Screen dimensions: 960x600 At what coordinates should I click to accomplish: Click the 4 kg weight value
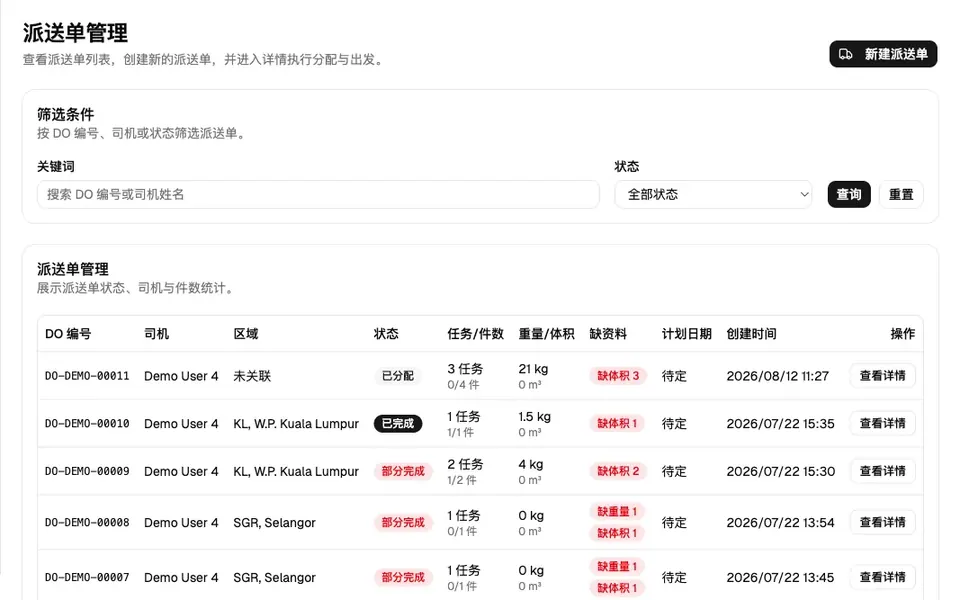point(531,465)
